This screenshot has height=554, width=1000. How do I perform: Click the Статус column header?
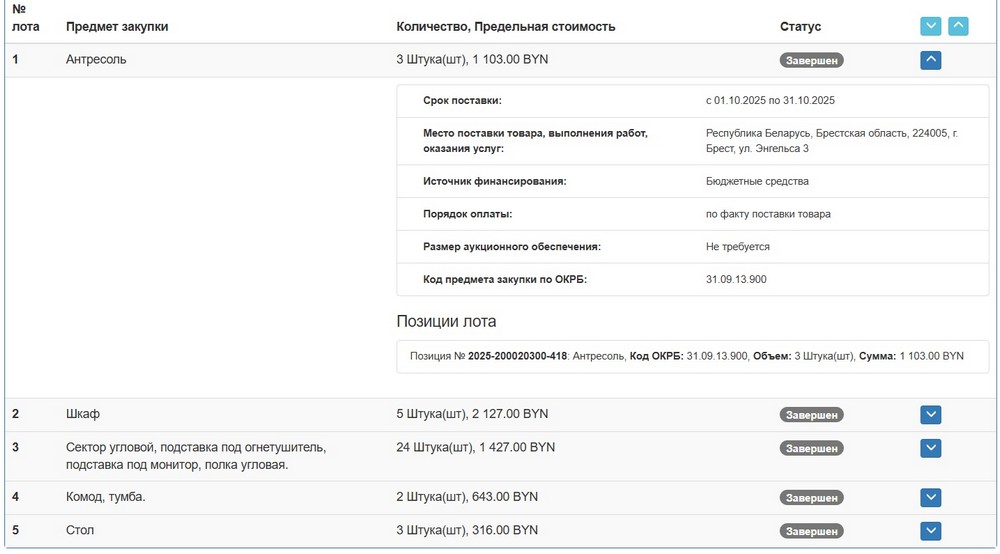point(800,27)
